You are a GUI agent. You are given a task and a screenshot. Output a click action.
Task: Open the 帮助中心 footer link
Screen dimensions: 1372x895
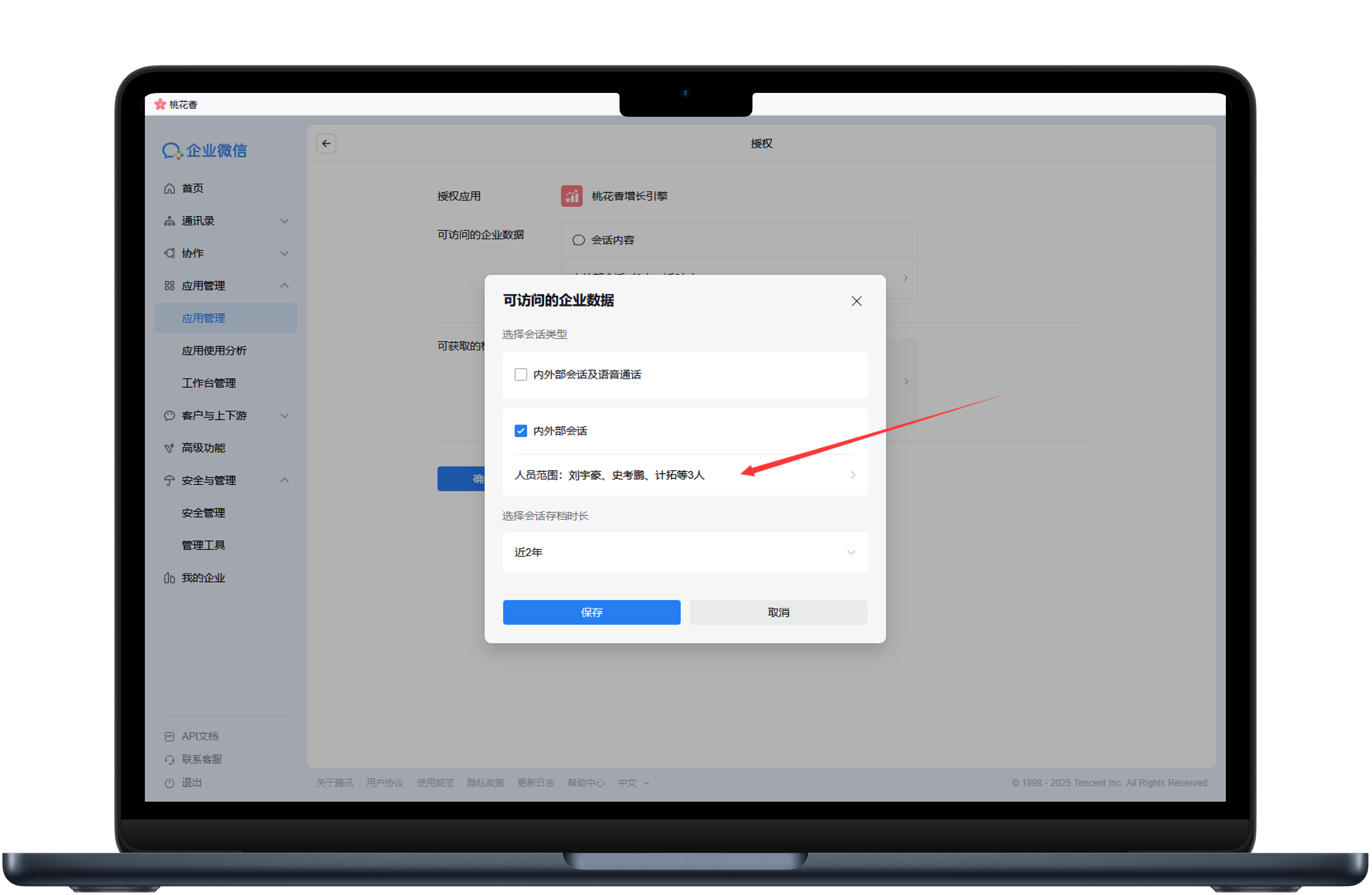pyautogui.click(x=586, y=783)
